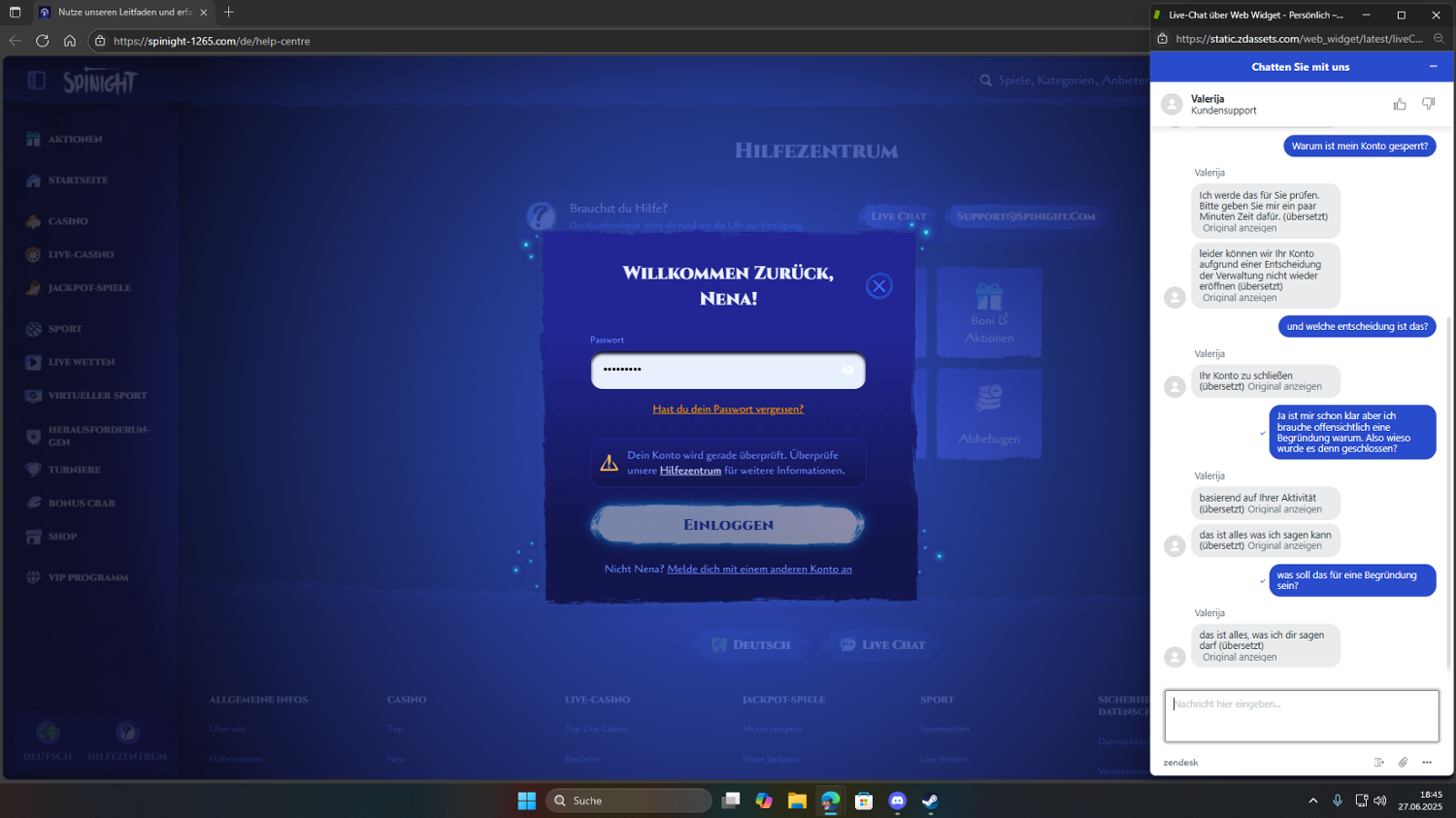The width and height of the screenshot is (1456, 818).
Task: Minimize the chat widget header
Action: [1433, 67]
